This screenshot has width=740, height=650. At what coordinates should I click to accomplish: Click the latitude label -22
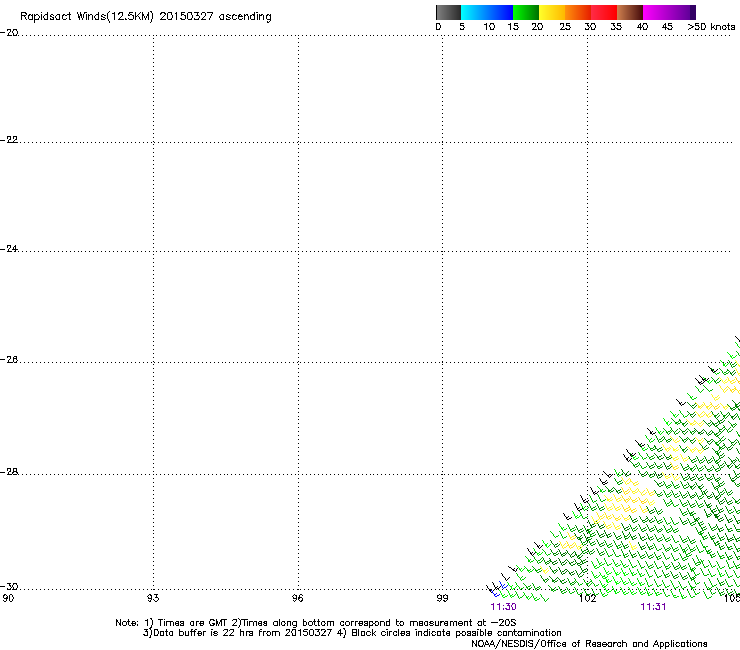(9, 140)
